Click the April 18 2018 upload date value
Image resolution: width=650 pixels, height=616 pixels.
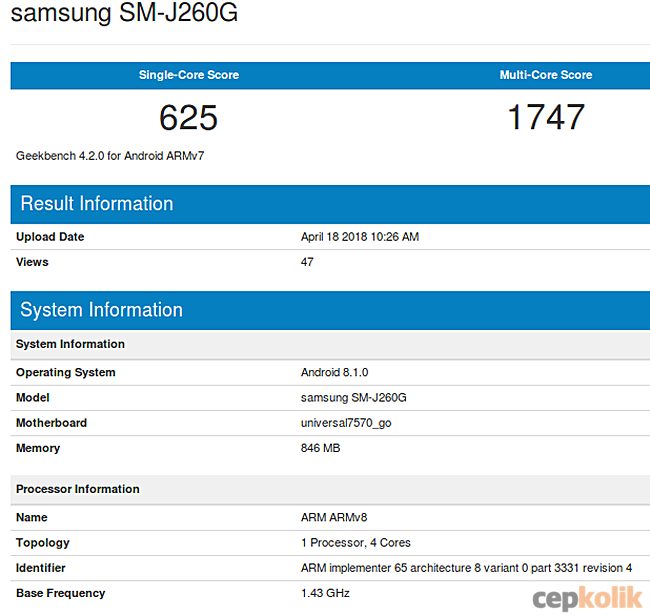359,237
